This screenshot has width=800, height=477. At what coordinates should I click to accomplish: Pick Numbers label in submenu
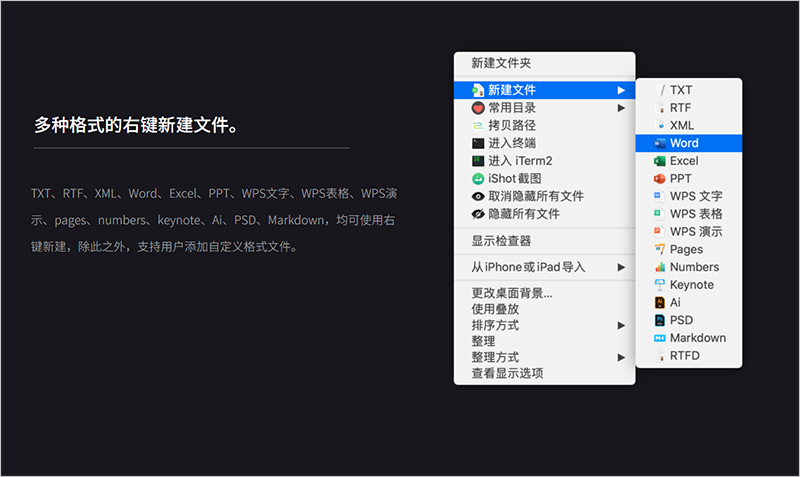click(694, 267)
